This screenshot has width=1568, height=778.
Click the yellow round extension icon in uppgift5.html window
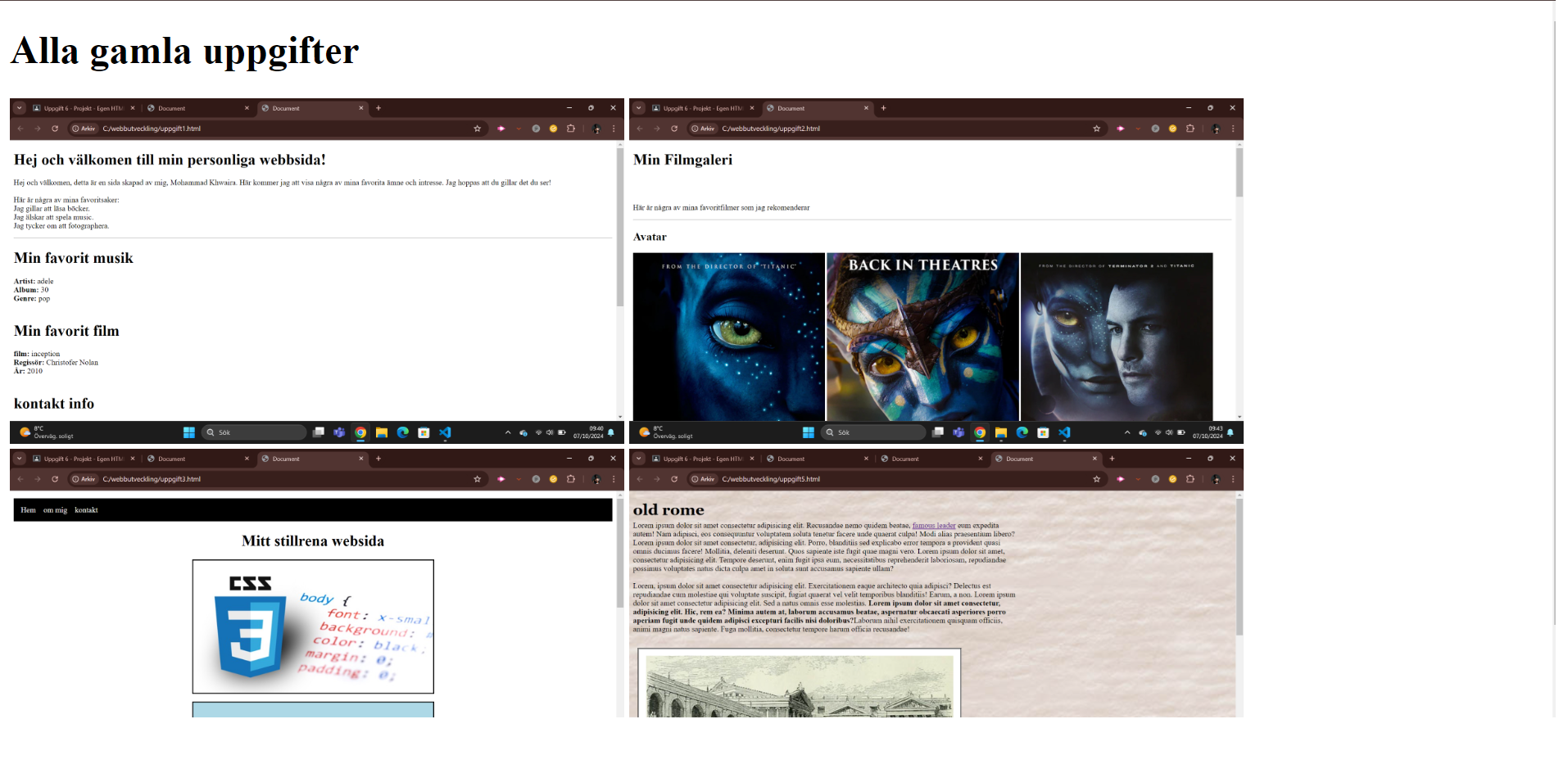[1172, 479]
